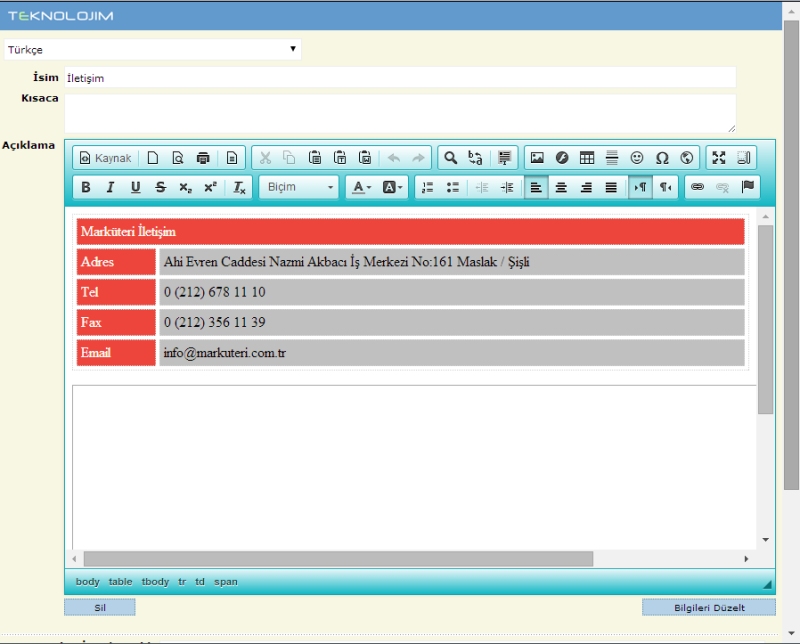Select the td element path item
800x644 pixels.
(200, 582)
